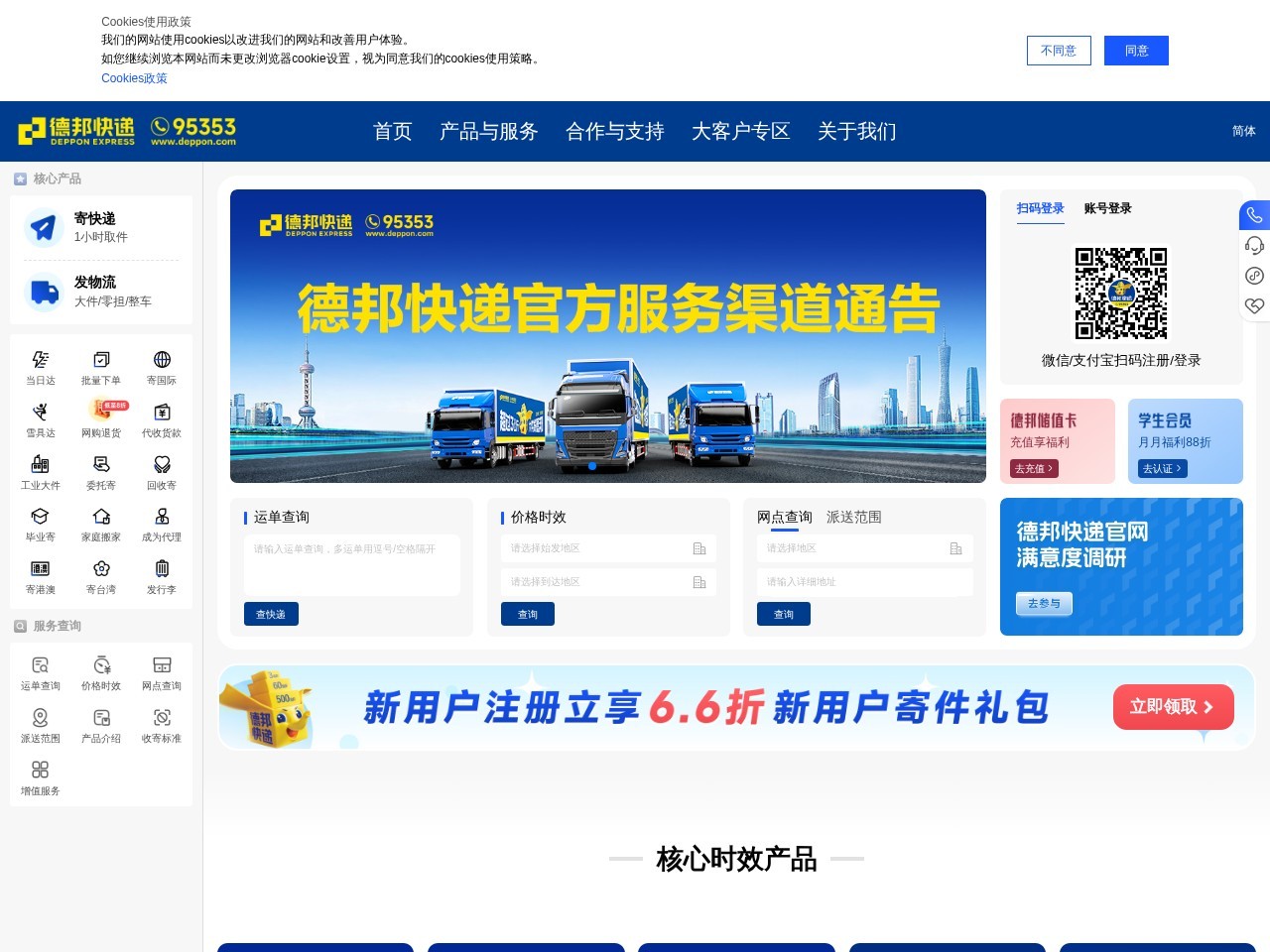Click the 发行李 luggage icon
1270x952 pixels.
162,568
